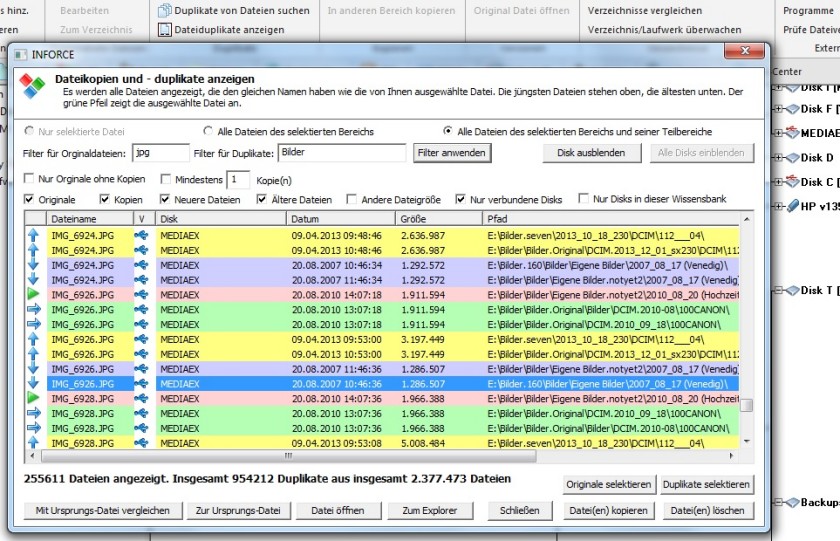This screenshot has width=840, height=541.
Task: Click the list's scroll-down arrow
Action: (x=746, y=441)
